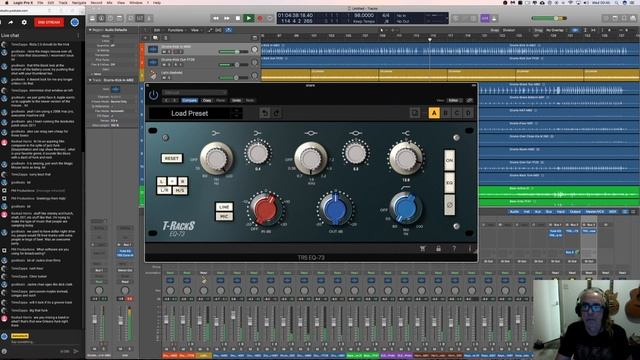Open the Mix menu
The image size is (640, 360).
coord(109,2)
